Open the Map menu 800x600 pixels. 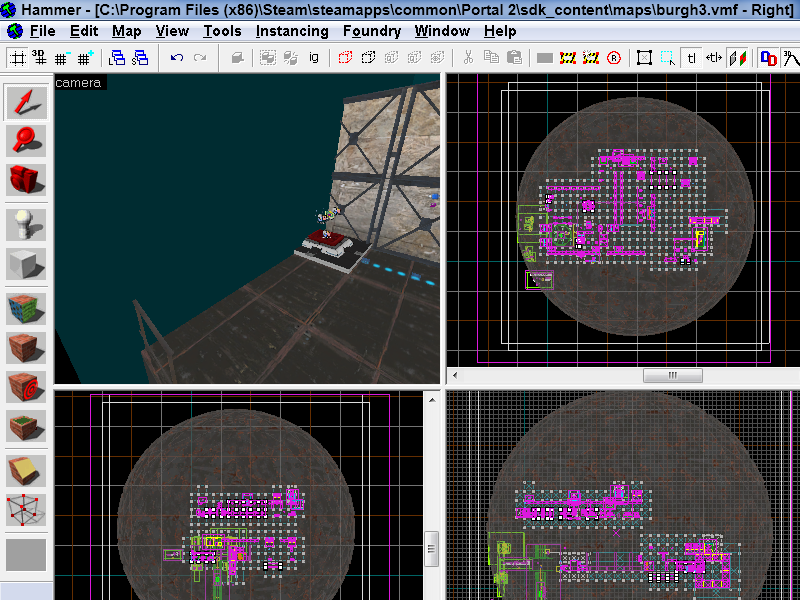(x=127, y=31)
